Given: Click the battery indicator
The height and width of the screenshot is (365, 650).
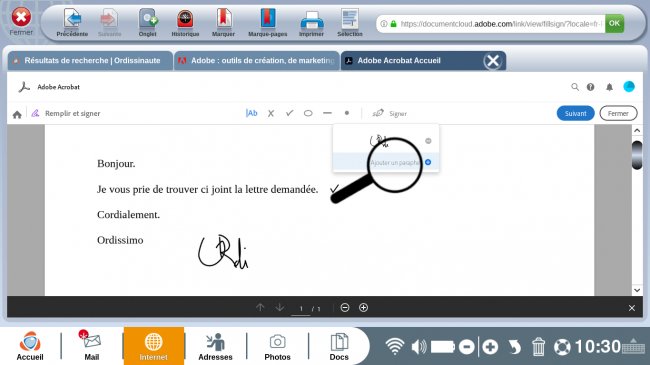Looking at the screenshot, I should pos(443,347).
